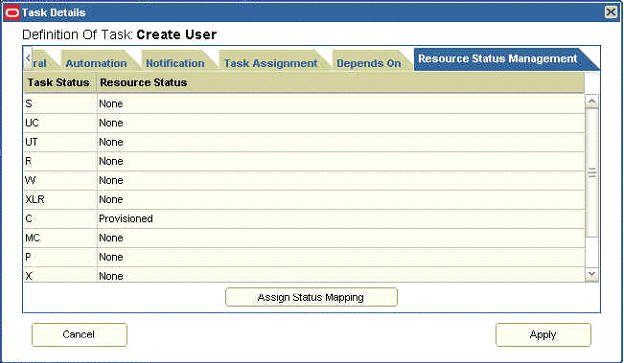This screenshot has height=363, width=624.
Task: Select the Depends On tab
Action: (369, 63)
